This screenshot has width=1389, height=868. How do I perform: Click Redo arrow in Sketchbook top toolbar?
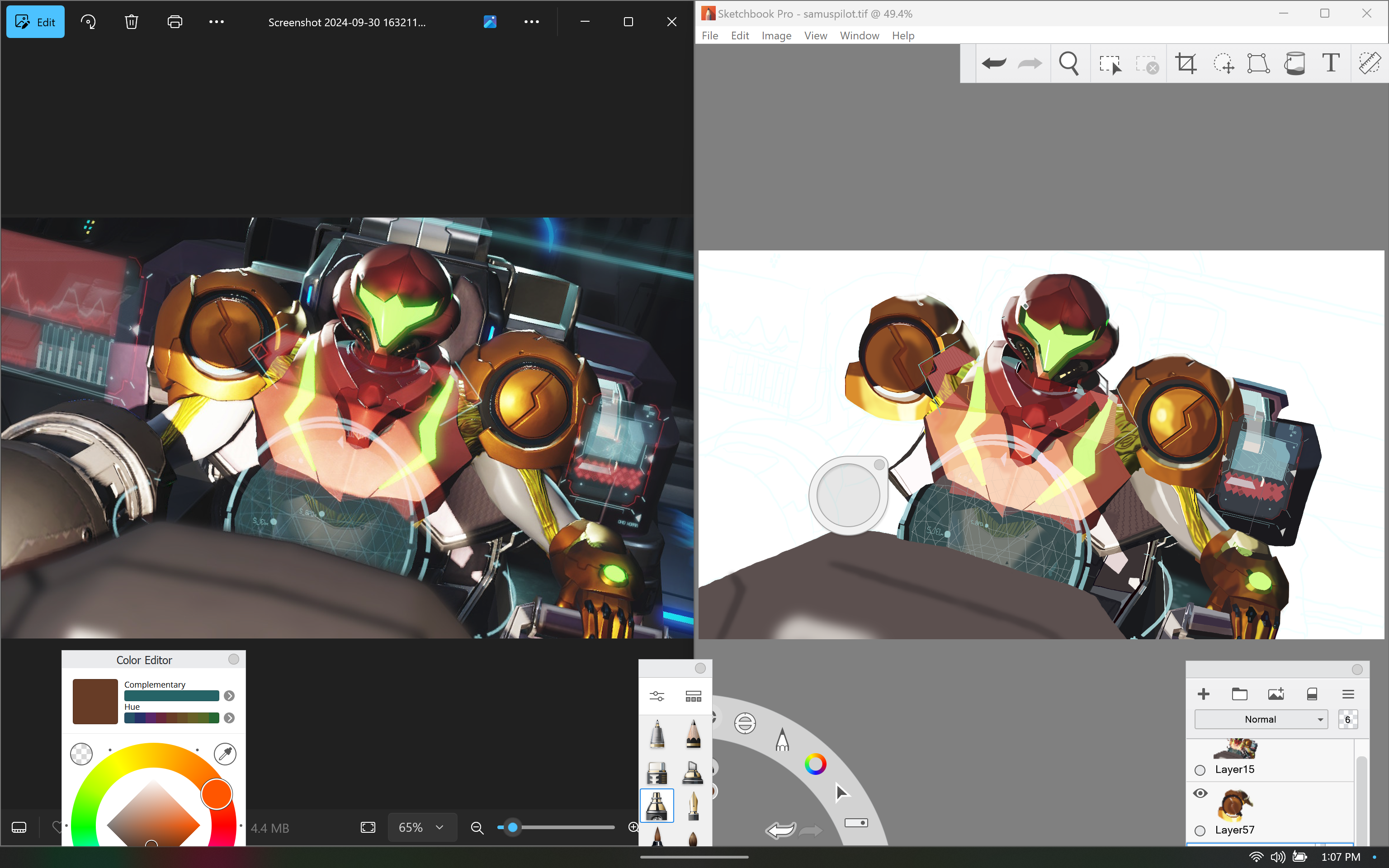(1030, 63)
